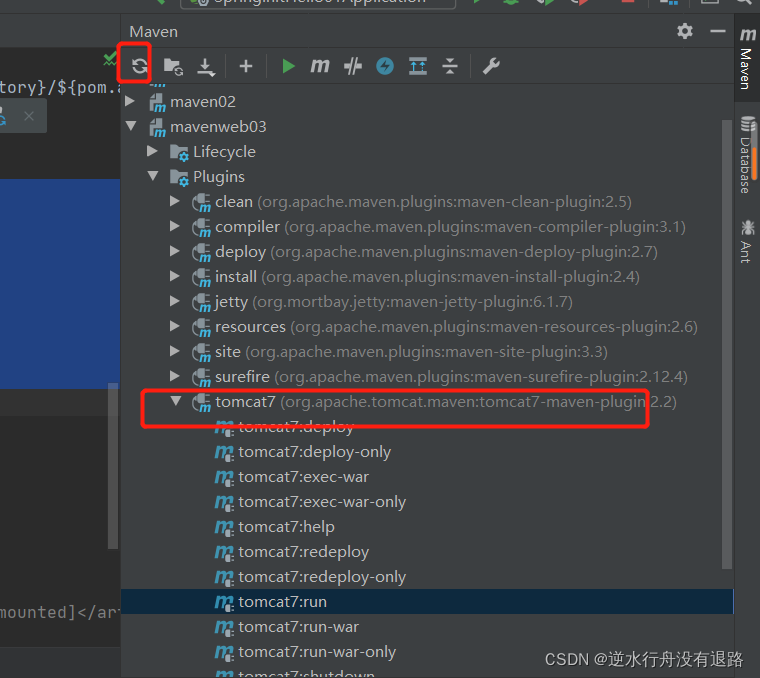Screen dimensions: 760x678
Task: Click the tomcat7:run goal icon
Action: (x=224, y=602)
